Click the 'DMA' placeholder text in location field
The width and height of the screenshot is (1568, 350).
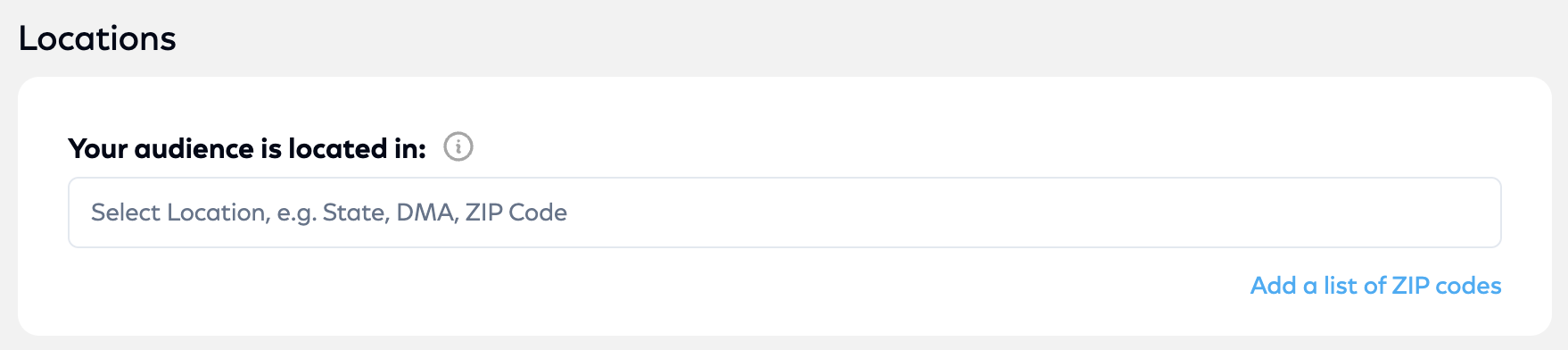tap(426, 212)
